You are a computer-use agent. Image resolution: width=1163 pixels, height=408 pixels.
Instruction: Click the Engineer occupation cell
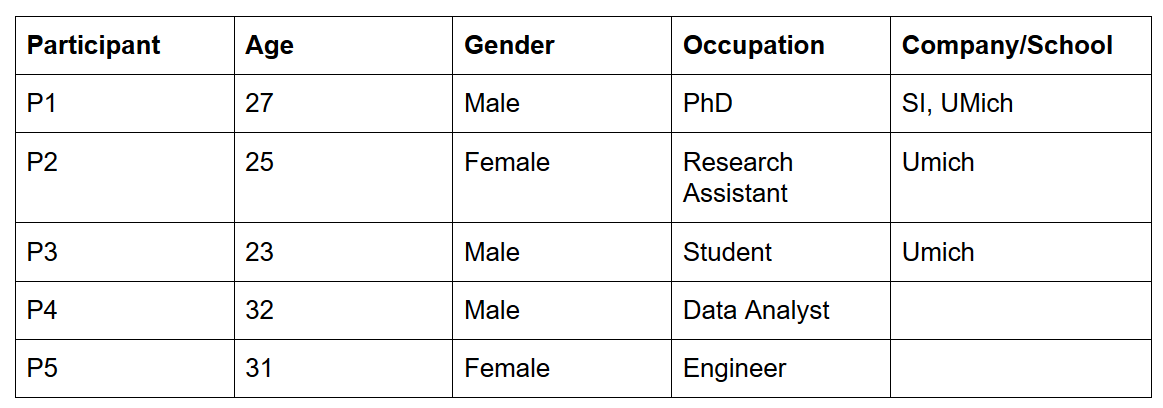point(780,369)
